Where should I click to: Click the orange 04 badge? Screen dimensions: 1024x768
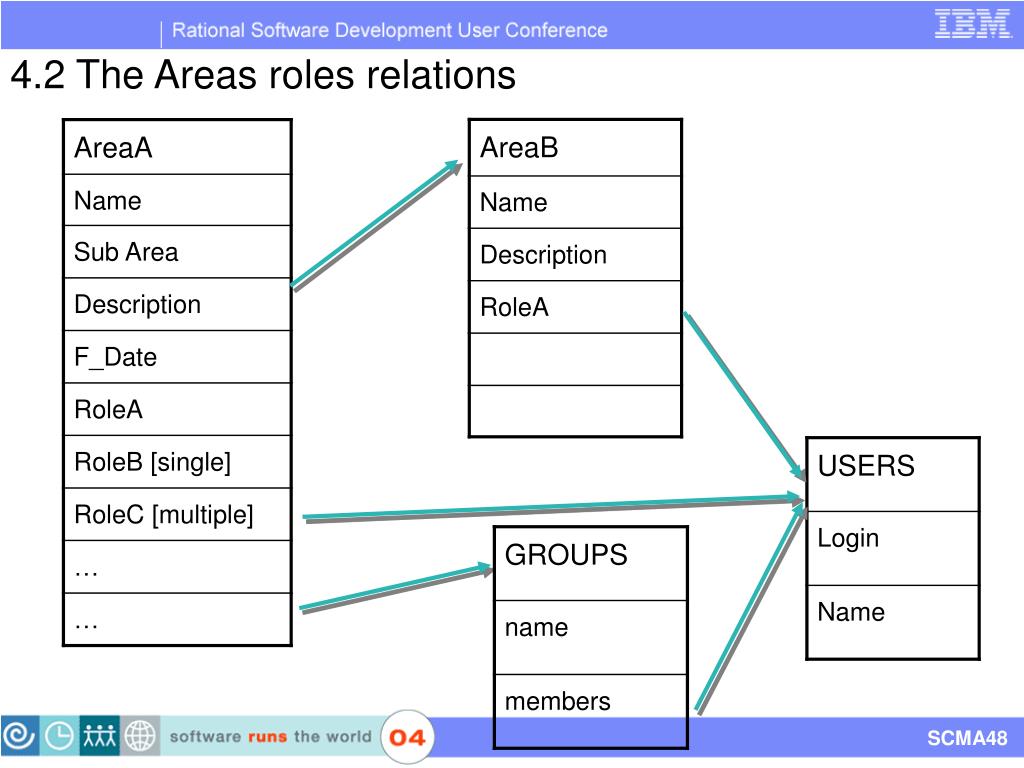(x=407, y=737)
